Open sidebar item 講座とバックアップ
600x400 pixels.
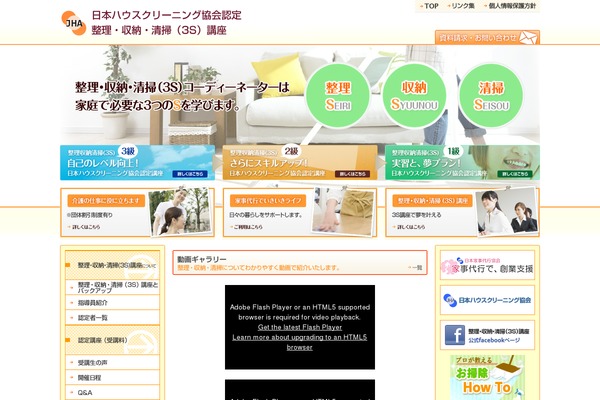(x=112, y=287)
